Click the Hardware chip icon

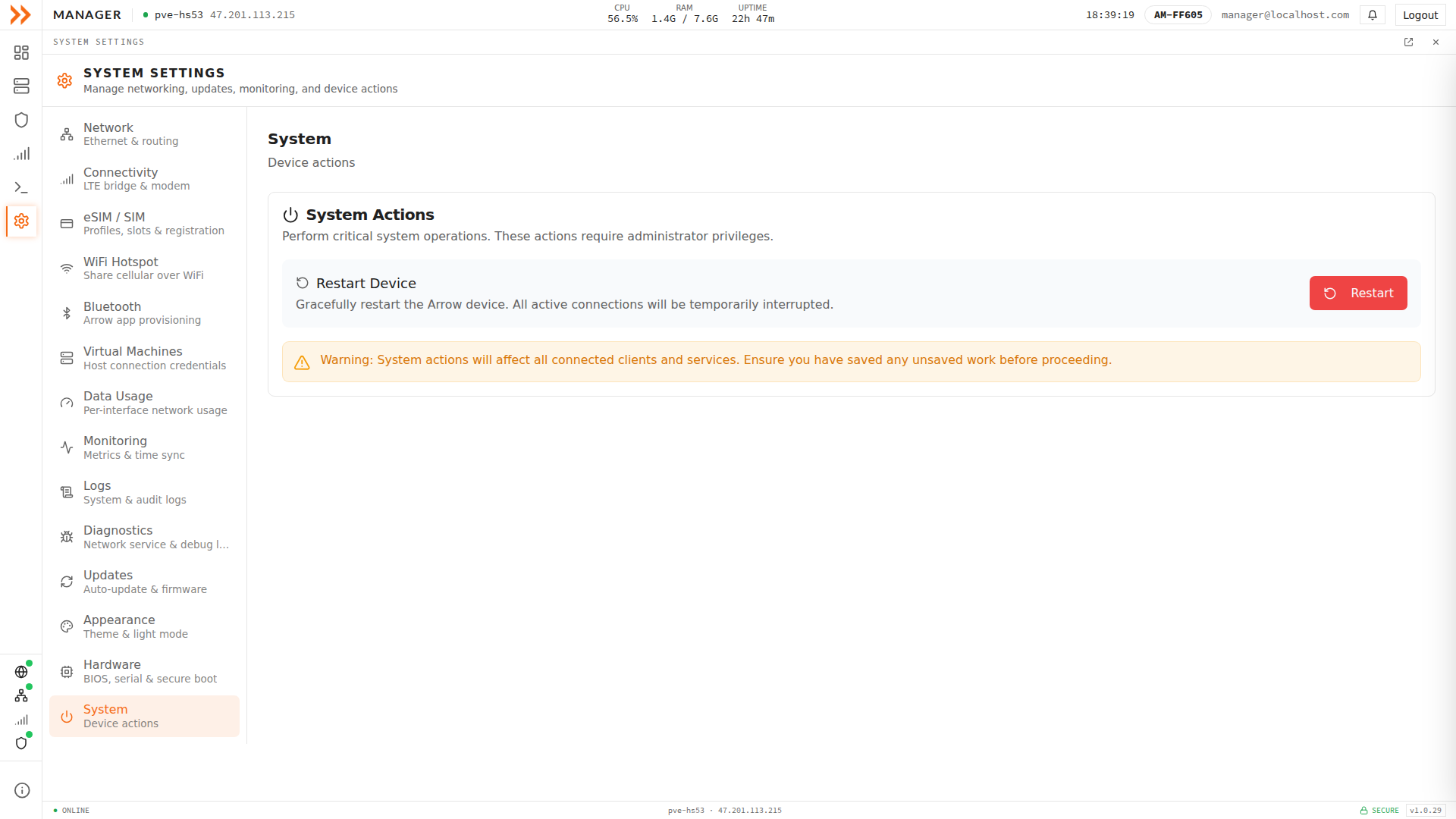point(67,672)
